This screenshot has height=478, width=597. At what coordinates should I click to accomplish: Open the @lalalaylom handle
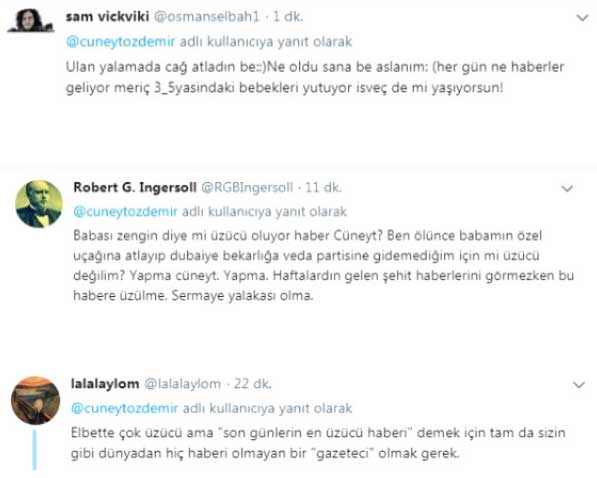[x=182, y=384]
